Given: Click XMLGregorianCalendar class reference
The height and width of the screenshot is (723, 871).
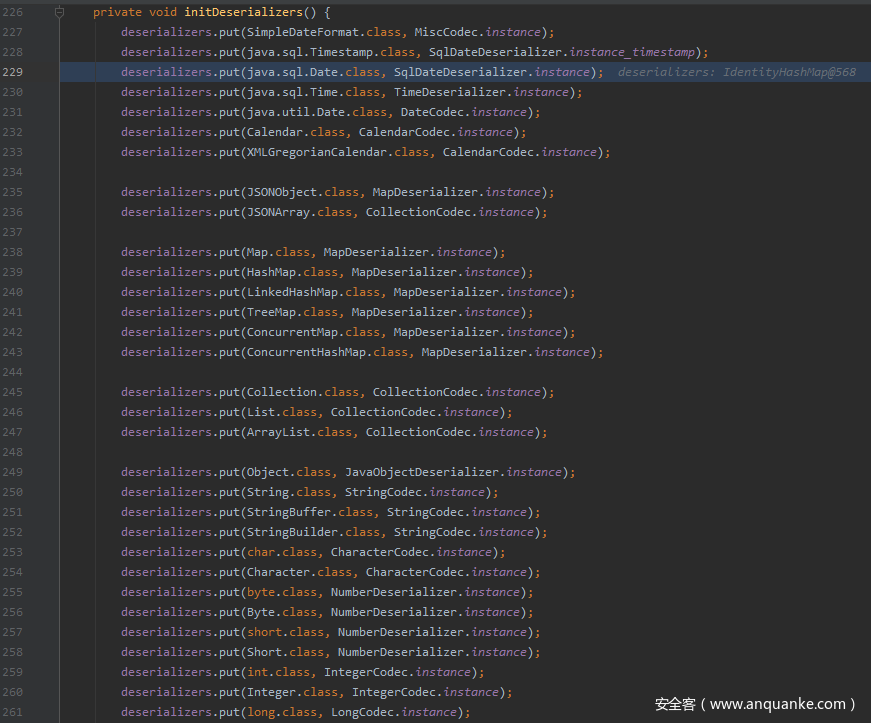Looking at the screenshot, I should [x=316, y=152].
